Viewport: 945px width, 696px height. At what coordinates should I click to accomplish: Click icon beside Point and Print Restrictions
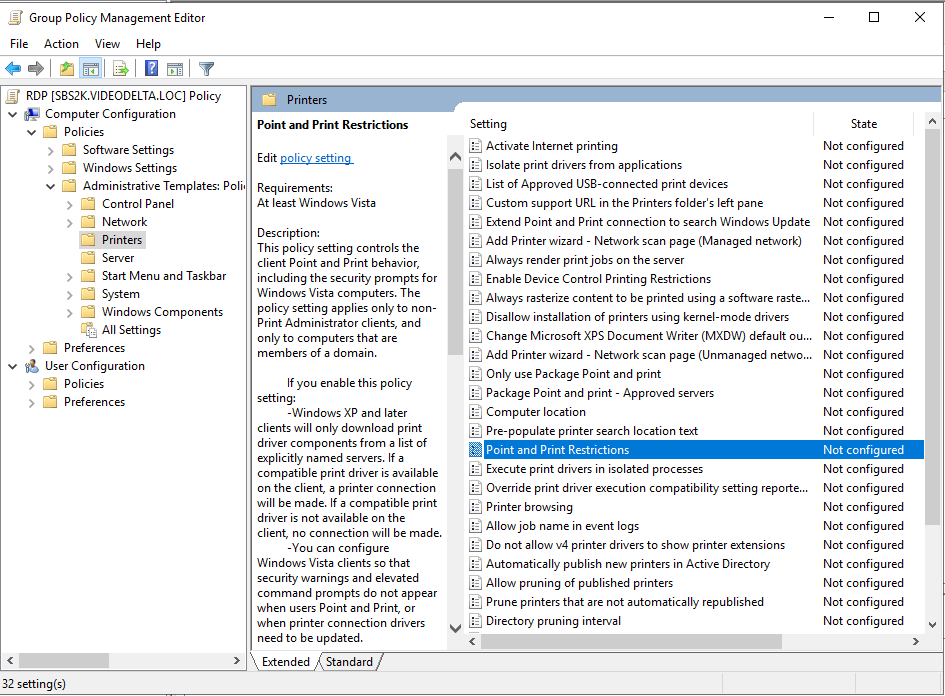476,450
